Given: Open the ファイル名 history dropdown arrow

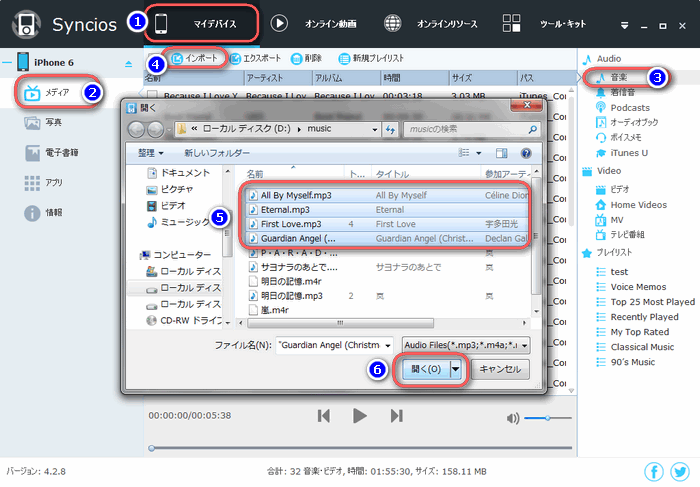Looking at the screenshot, I should [388, 345].
